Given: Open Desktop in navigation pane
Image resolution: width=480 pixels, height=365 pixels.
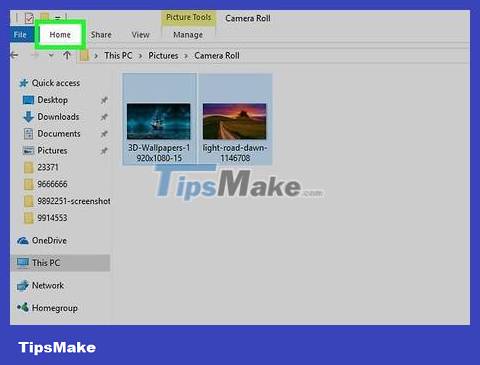Looking at the screenshot, I should click(x=52, y=100).
